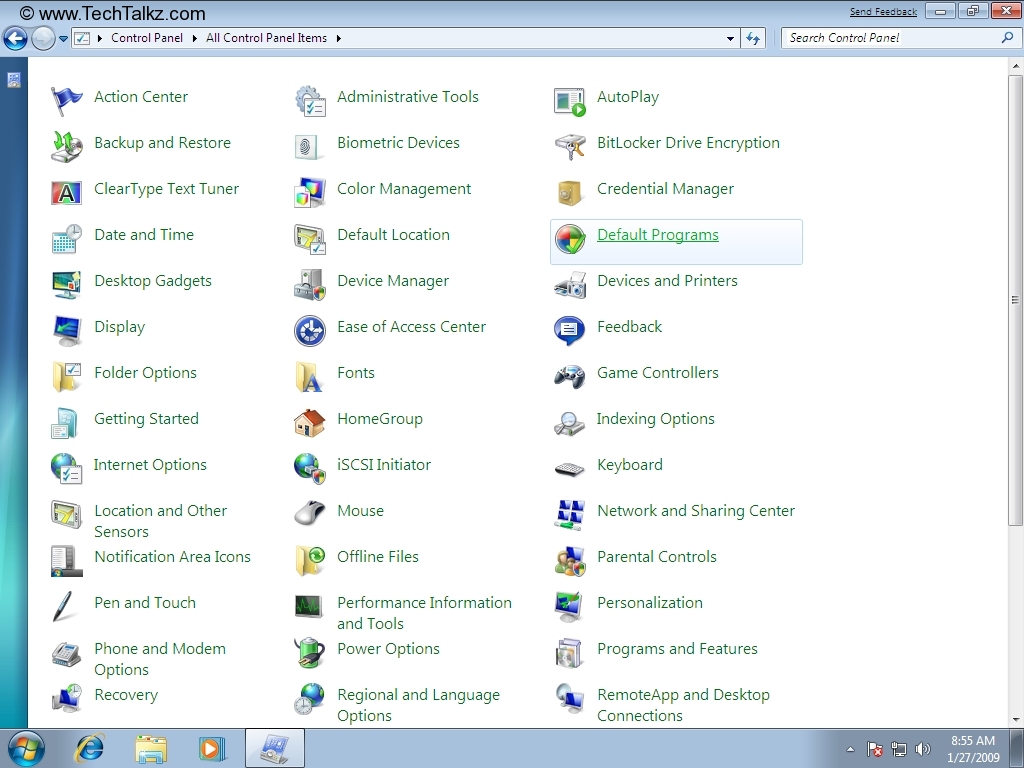Launch Internet Explorer from the taskbar
The image size is (1024, 768).
(90, 748)
